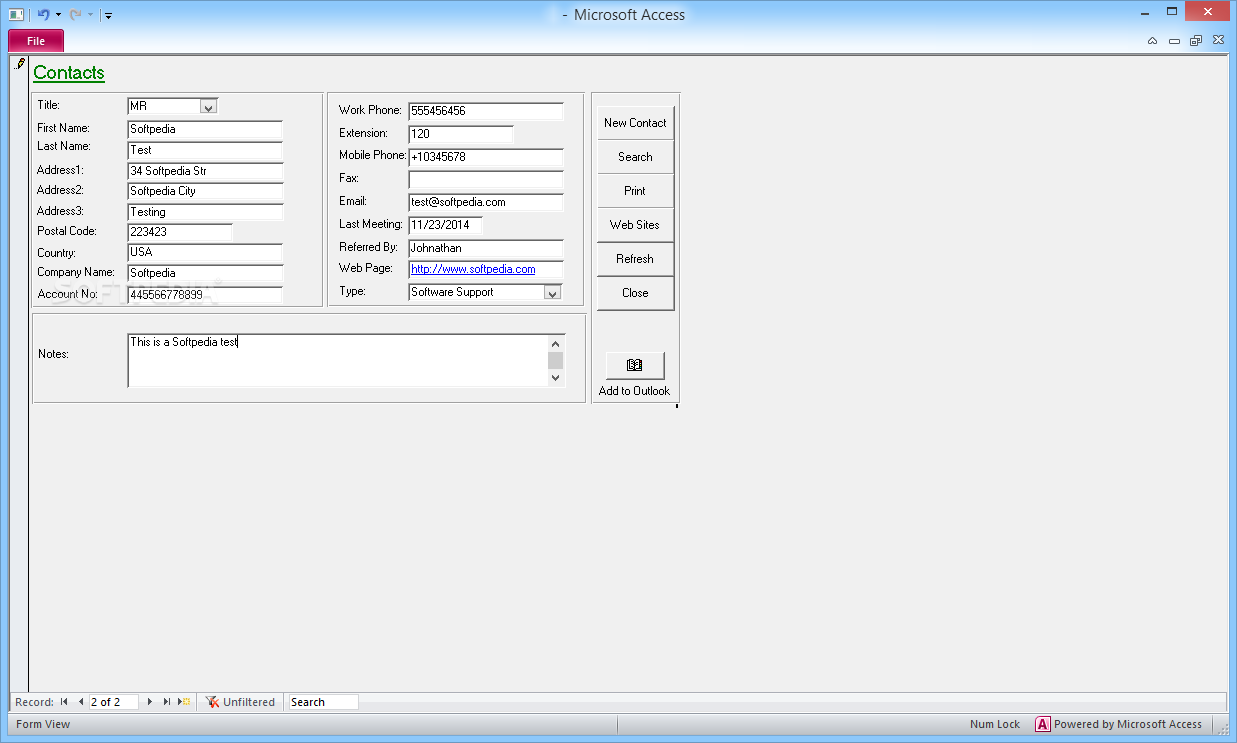1237x743 pixels.
Task: Go to previous record arrow
Action: 81,702
